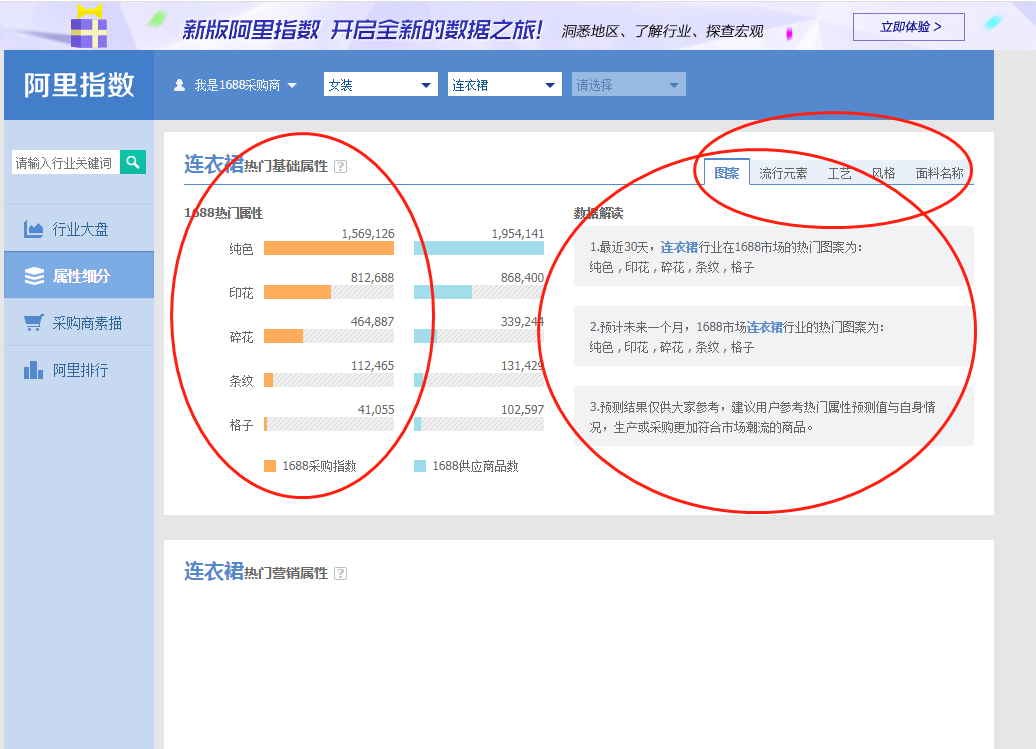Click the 格子 attribute label
The height and width of the screenshot is (749, 1036).
click(x=241, y=425)
